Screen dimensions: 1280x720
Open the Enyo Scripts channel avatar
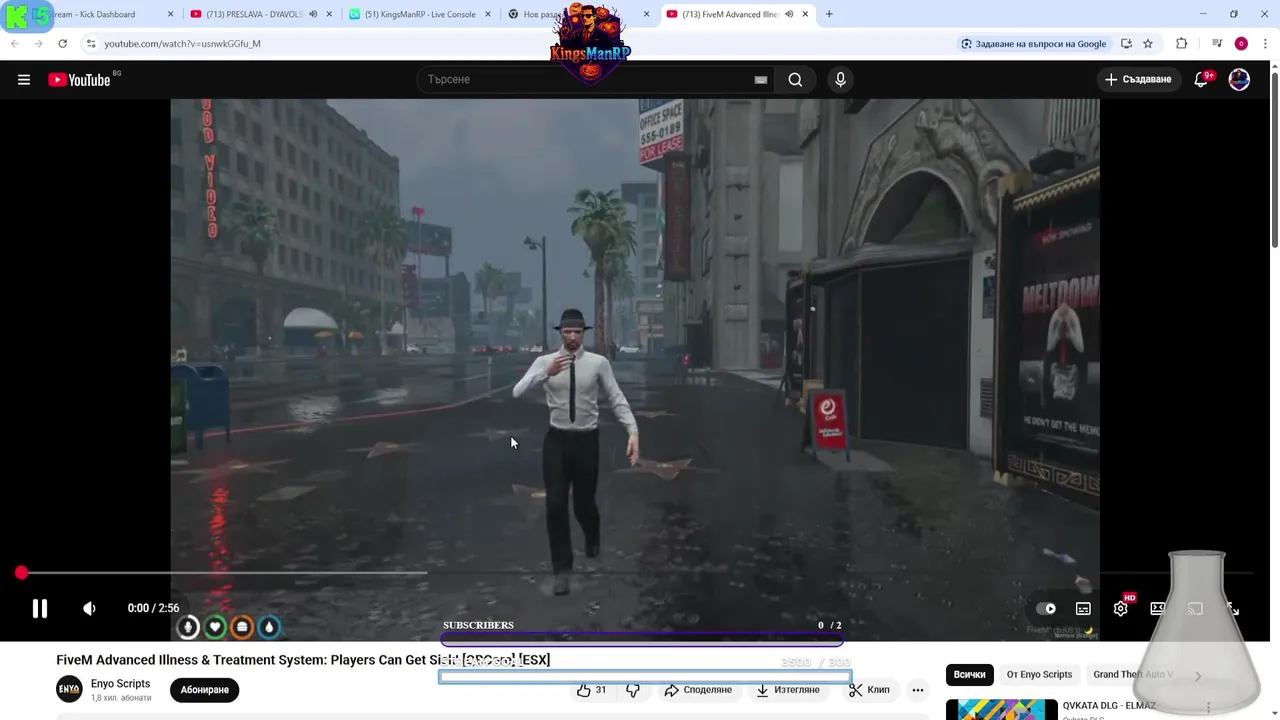pos(69,689)
